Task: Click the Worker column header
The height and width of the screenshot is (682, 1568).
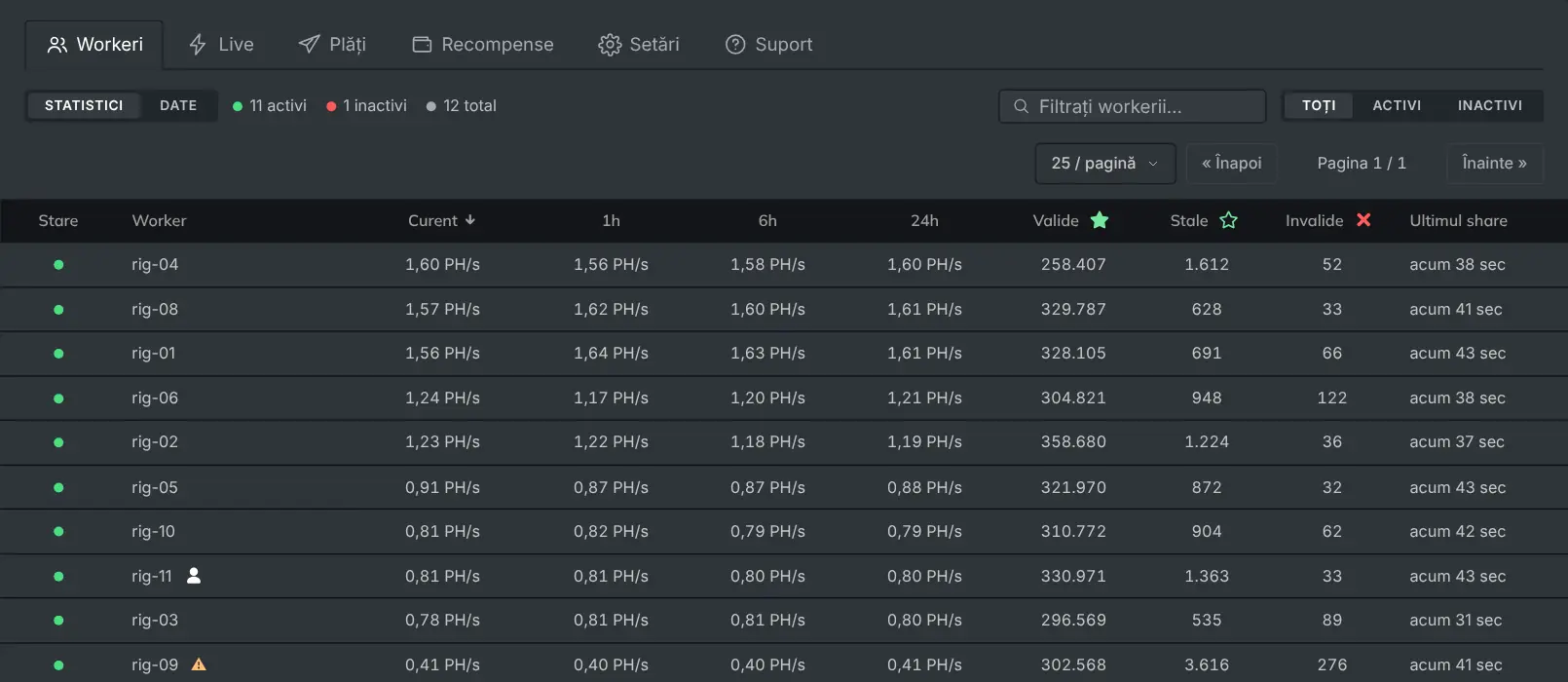Action: point(159,221)
